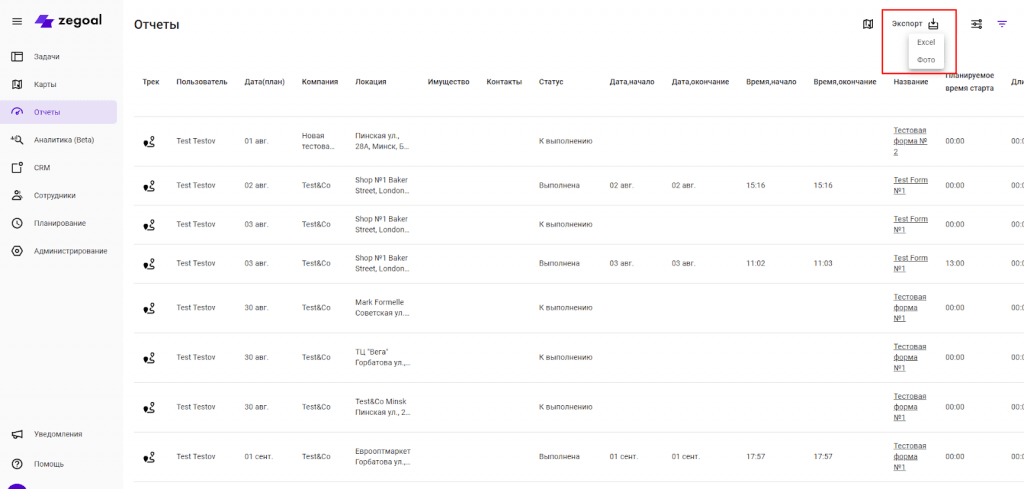
Task: Expand the Экспорт dropdown
Action: click(915, 24)
